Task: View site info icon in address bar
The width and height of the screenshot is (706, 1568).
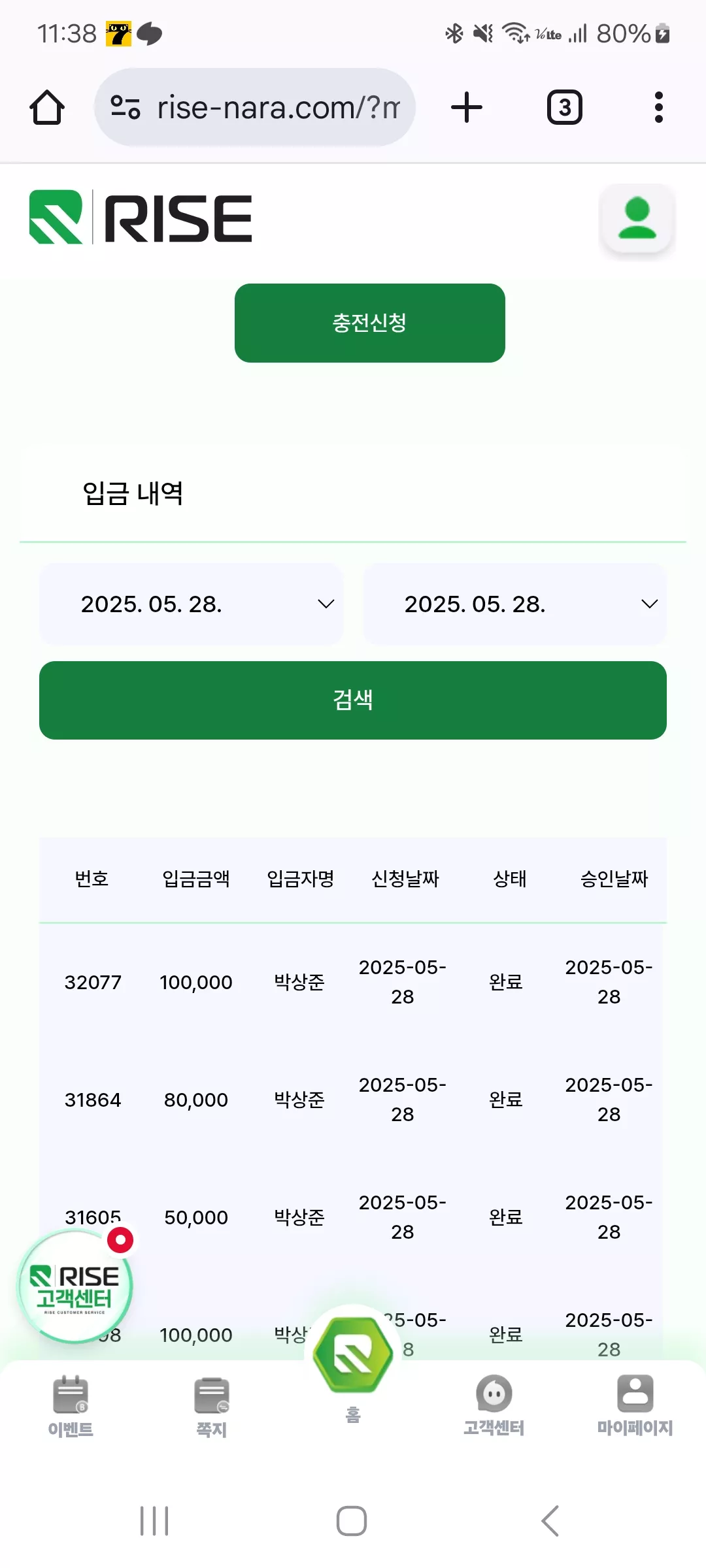Action: 126,107
